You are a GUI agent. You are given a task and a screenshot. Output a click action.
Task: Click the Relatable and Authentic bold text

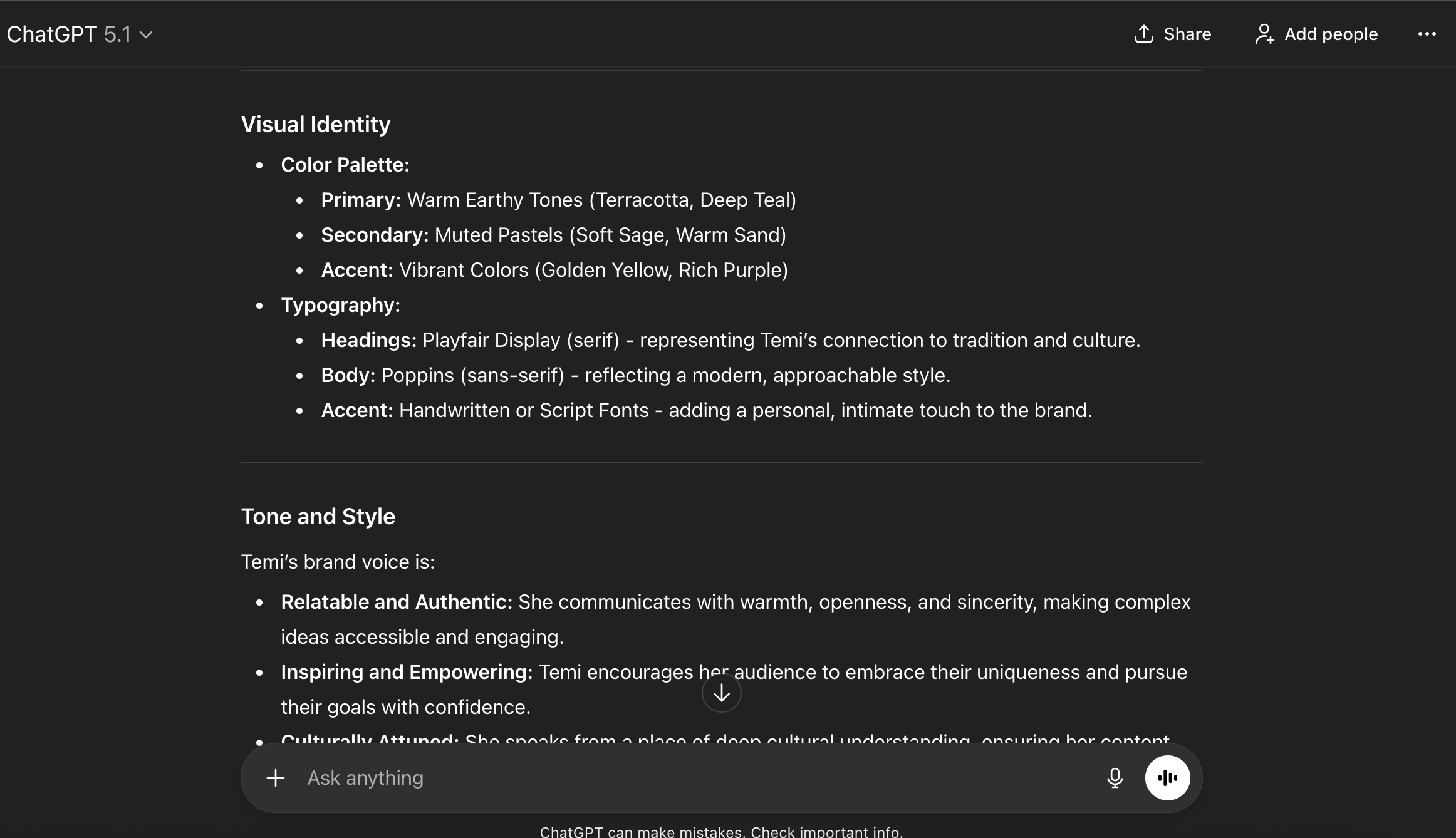(396, 602)
